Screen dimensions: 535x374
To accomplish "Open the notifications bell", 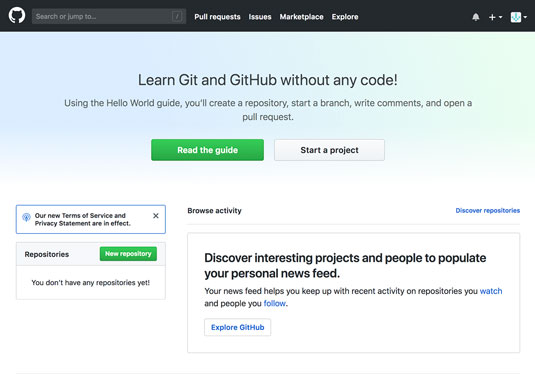I will (x=476, y=17).
